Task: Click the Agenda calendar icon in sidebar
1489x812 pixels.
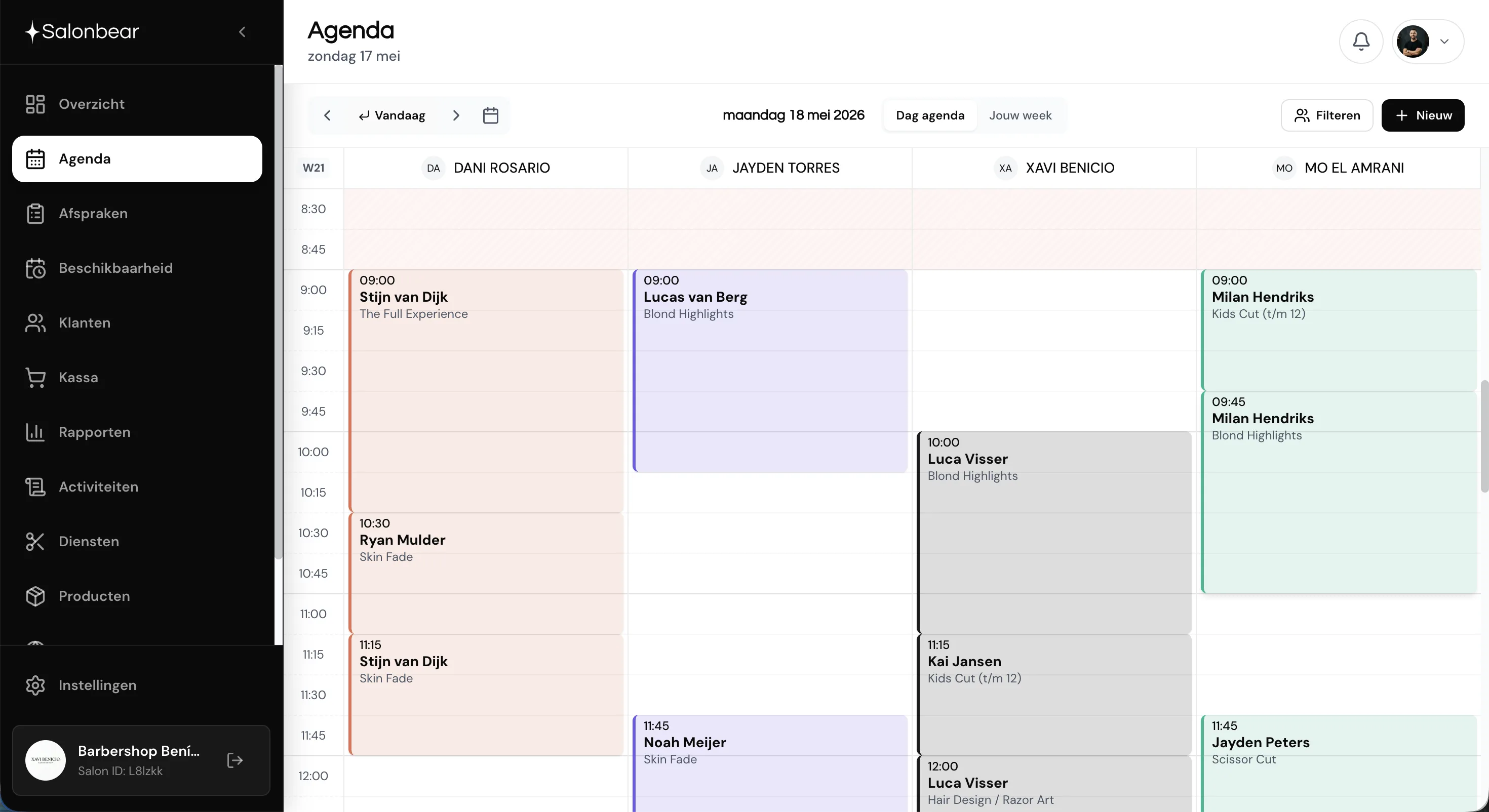Action: pos(35,159)
